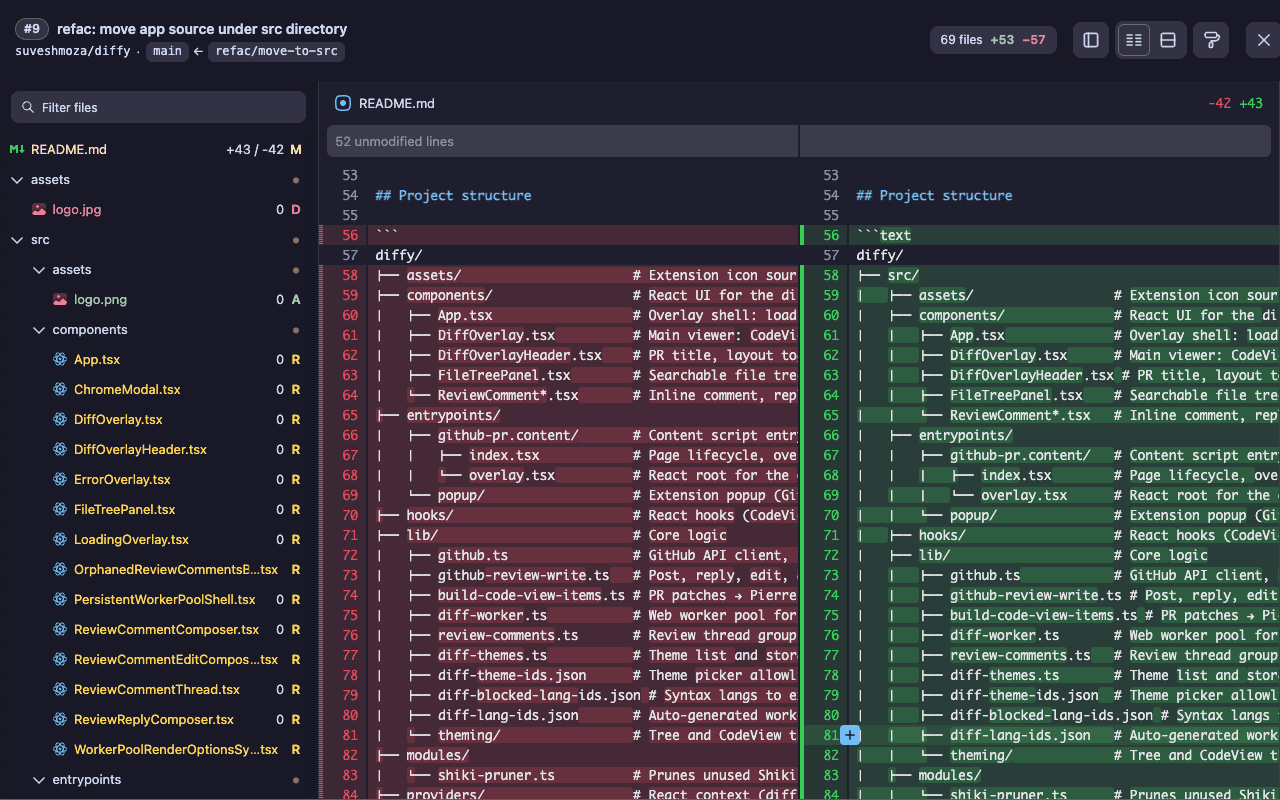Click the -42 +43 stats in file header

pyautogui.click(x=1235, y=103)
